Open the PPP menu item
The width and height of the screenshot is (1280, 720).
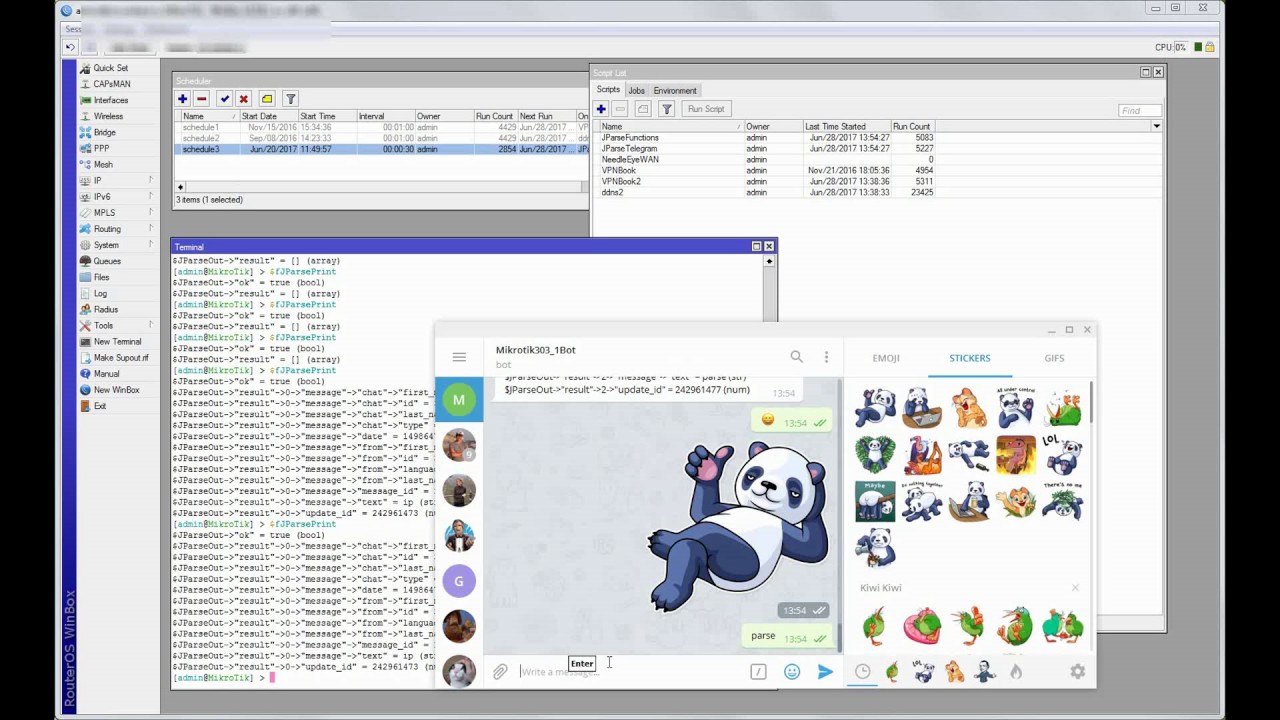click(101, 148)
